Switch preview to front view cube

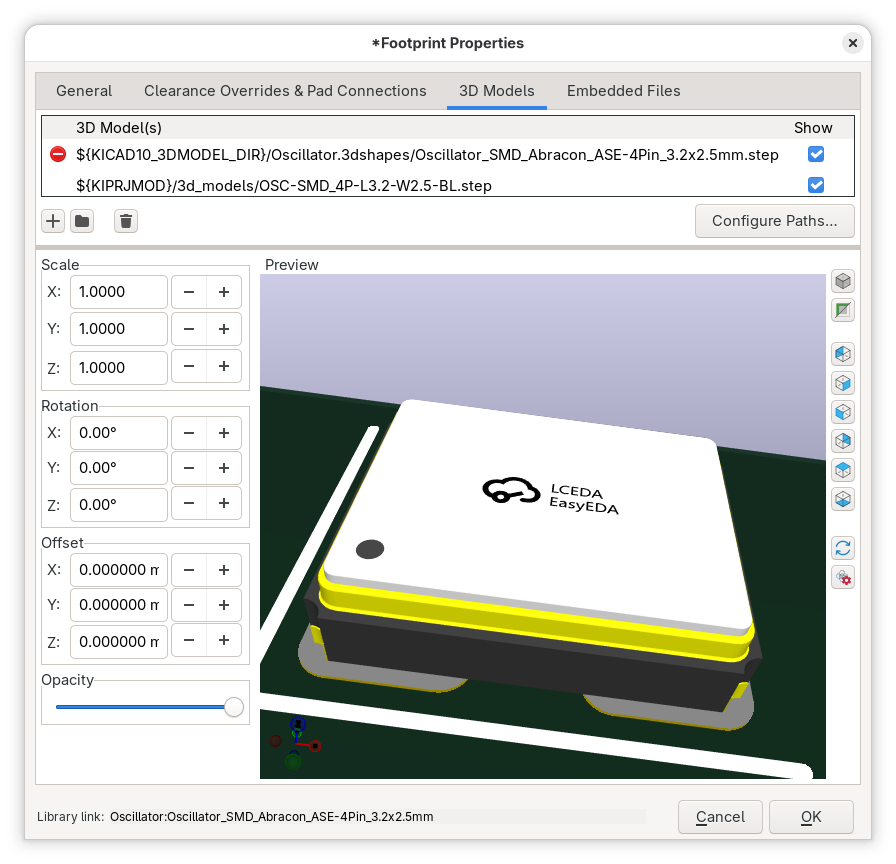click(843, 412)
